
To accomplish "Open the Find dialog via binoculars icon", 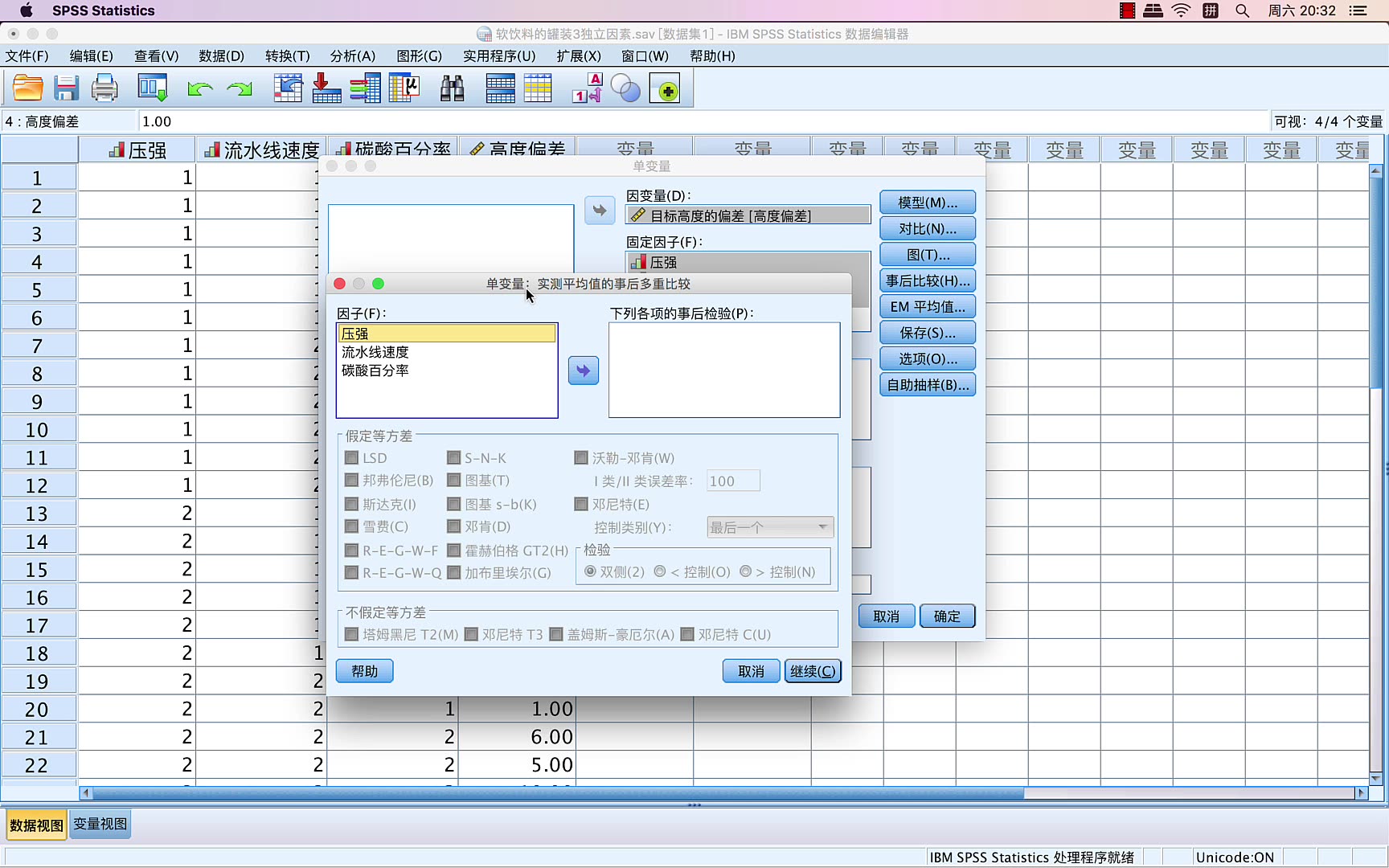I will 453,88.
